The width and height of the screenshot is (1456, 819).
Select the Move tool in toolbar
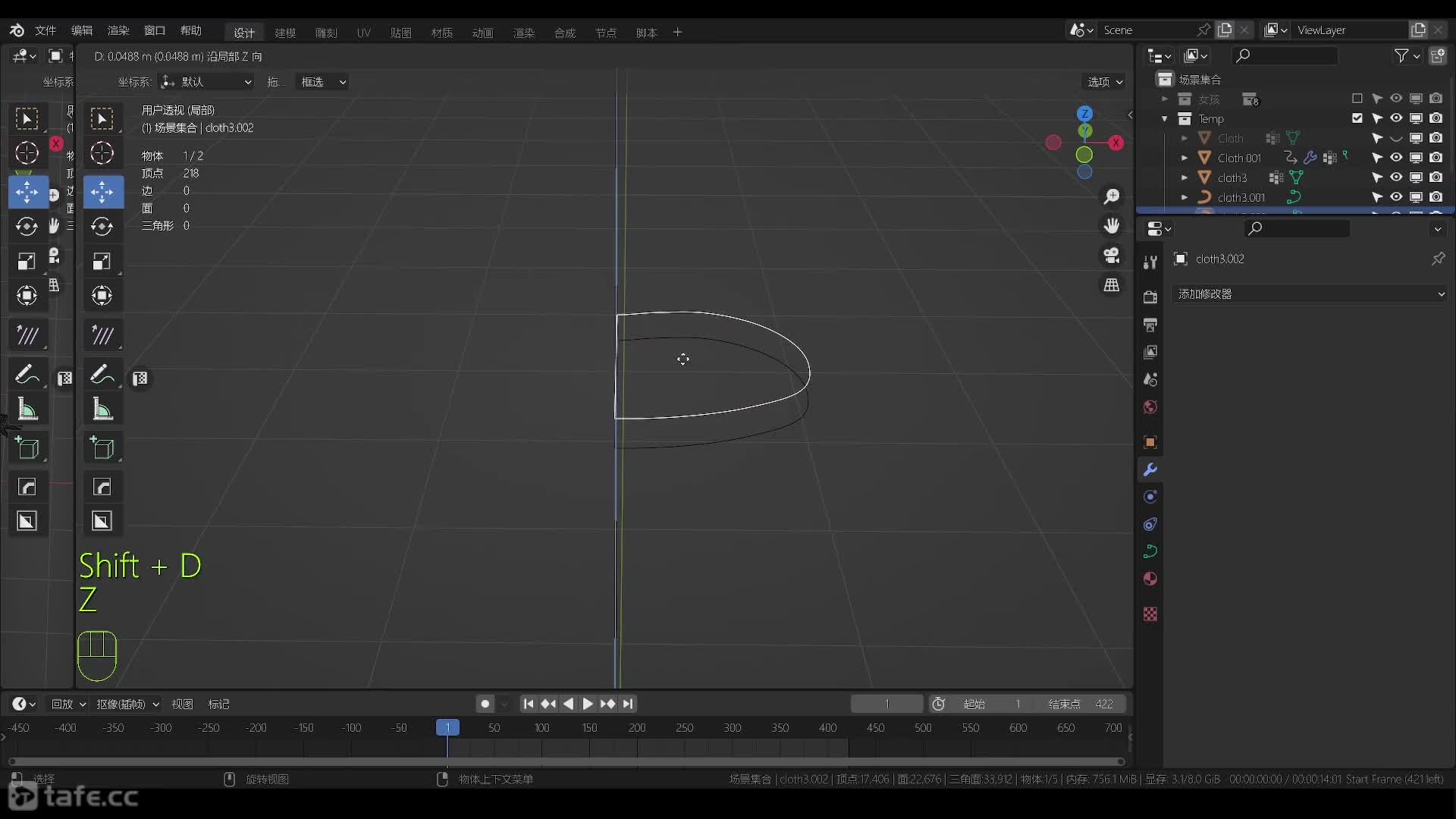pyautogui.click(x=27, y=191)
